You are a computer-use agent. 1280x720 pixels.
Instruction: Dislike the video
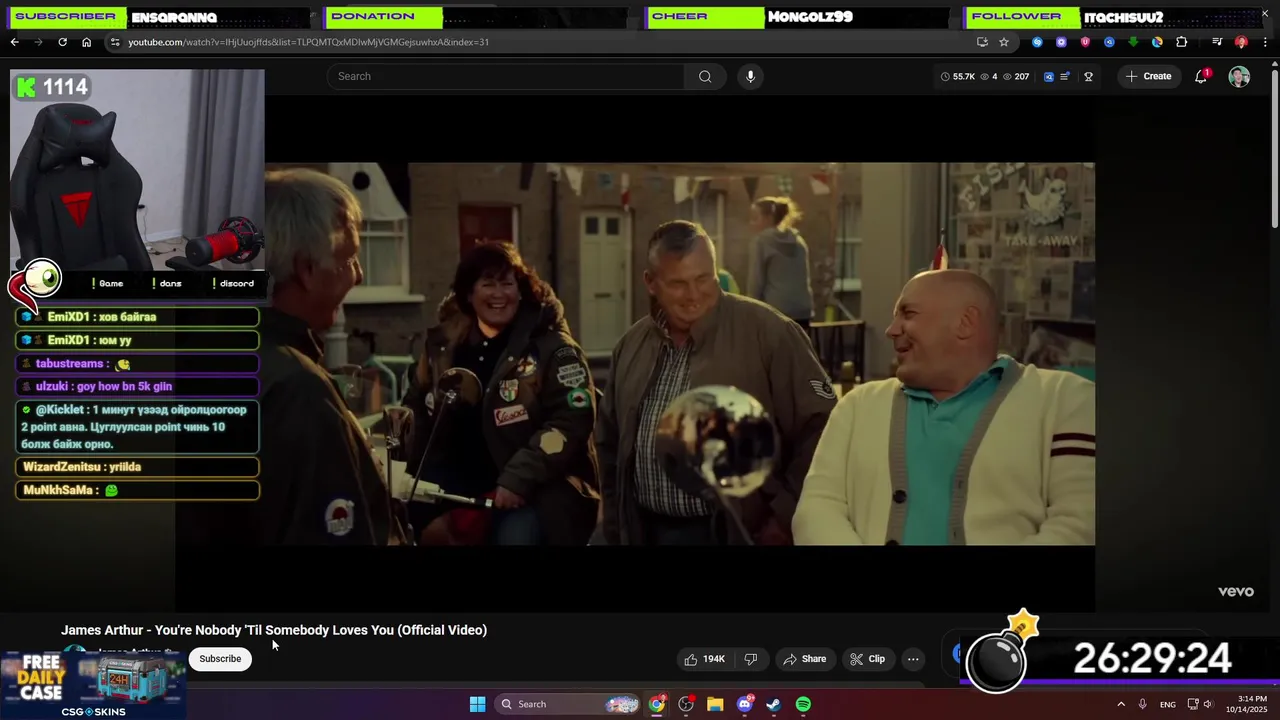click(751, 659)
